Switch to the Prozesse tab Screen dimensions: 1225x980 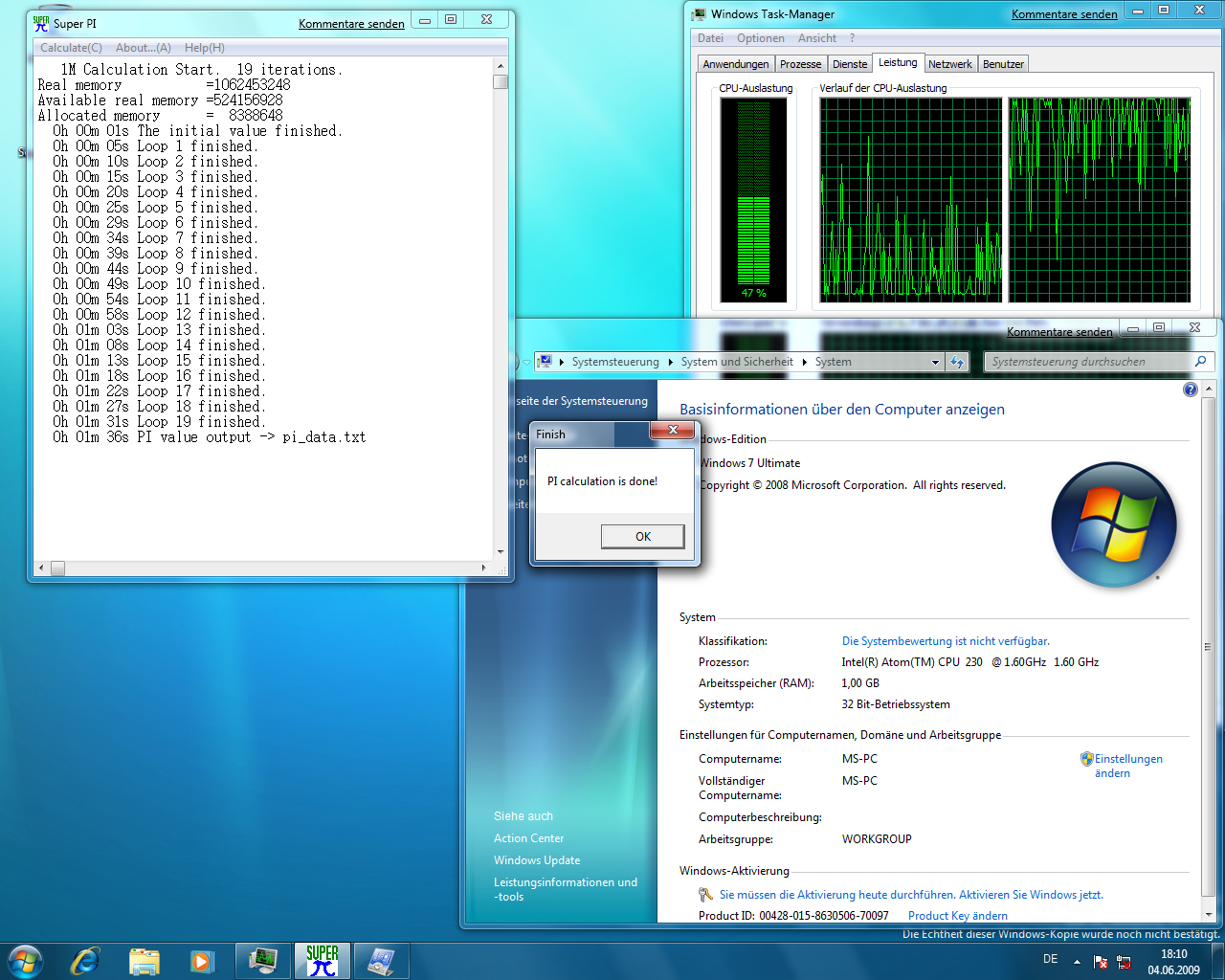800,64
